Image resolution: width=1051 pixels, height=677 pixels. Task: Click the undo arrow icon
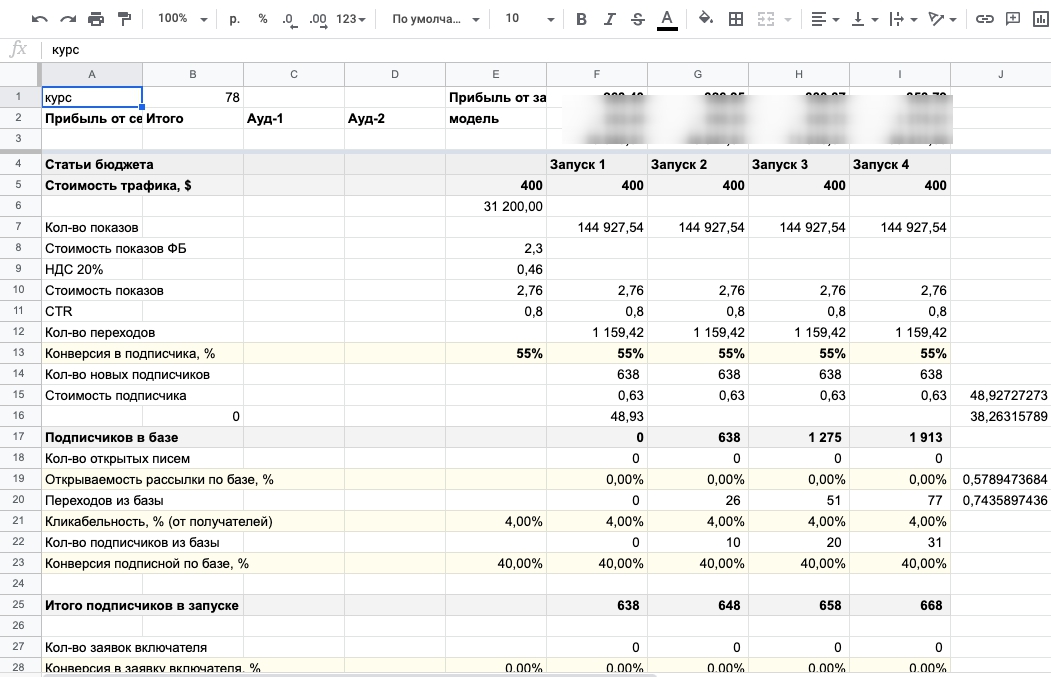39,19
